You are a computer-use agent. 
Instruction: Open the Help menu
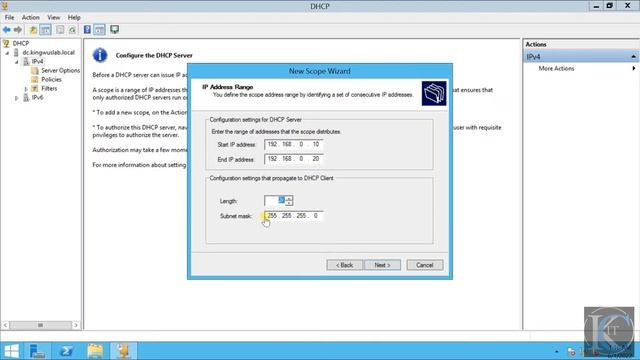point(74,18)
